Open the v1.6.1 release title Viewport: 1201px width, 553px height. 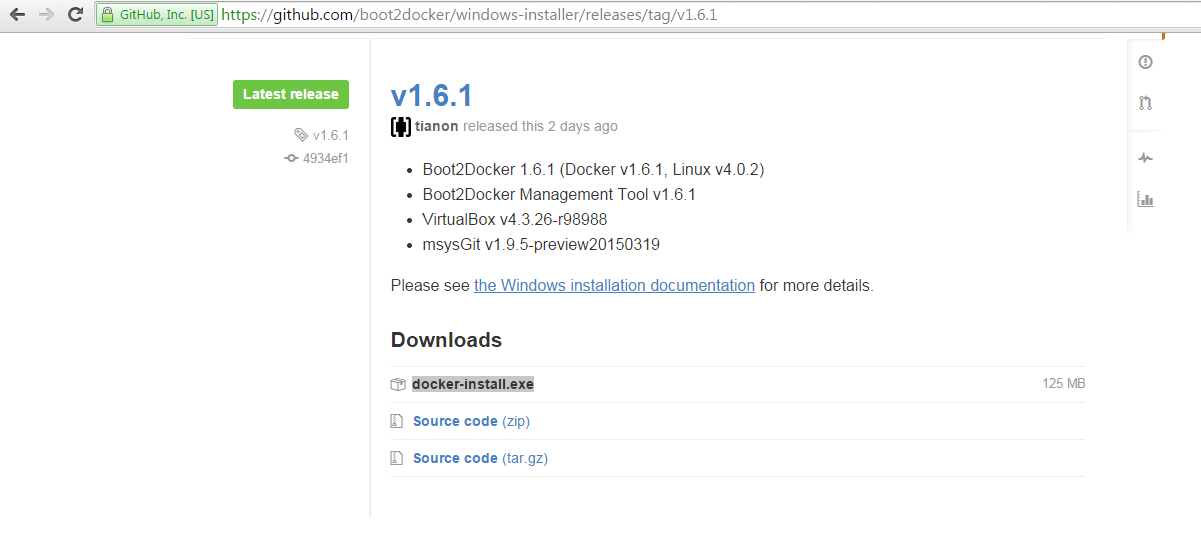tap(431, 96)
